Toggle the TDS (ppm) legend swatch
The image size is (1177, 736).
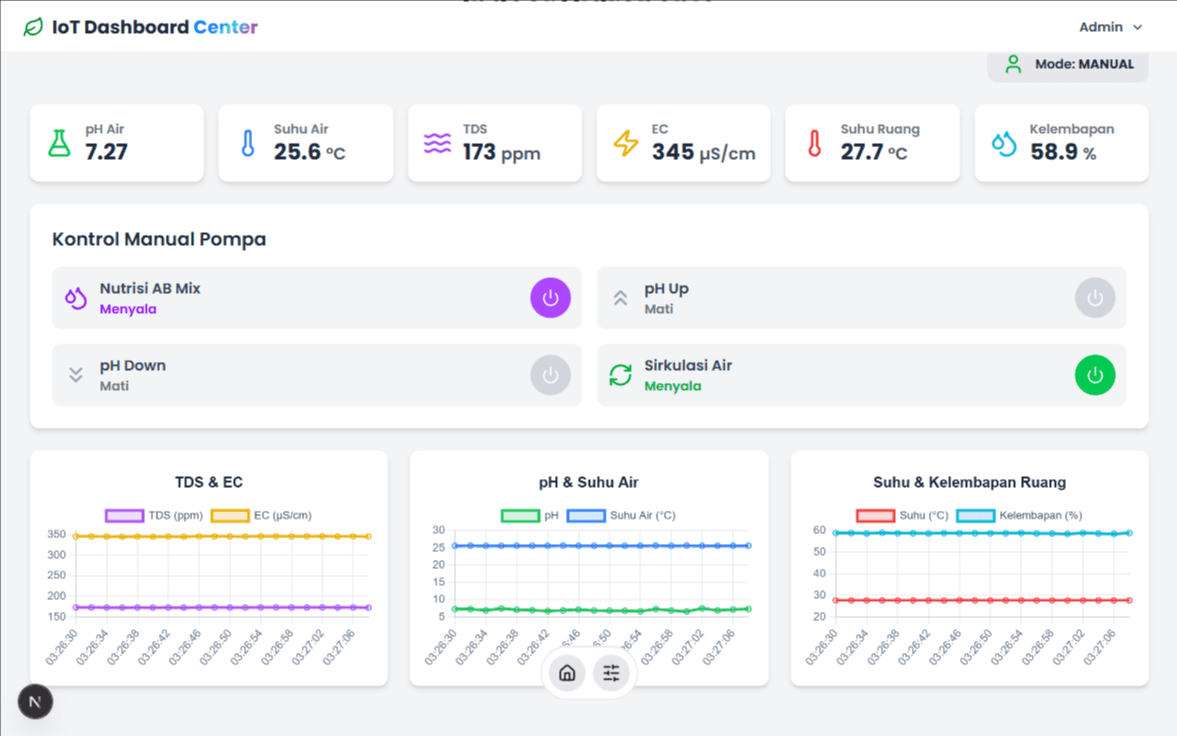125,515
